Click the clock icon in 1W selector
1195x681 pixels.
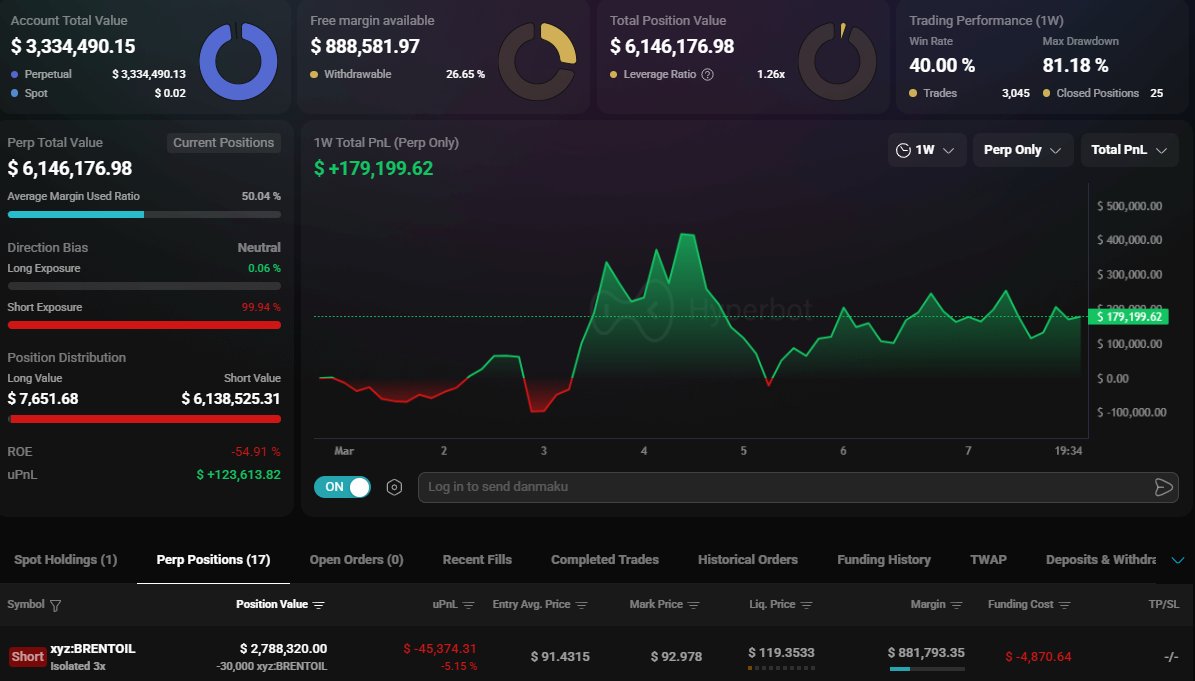click(903, 150)
